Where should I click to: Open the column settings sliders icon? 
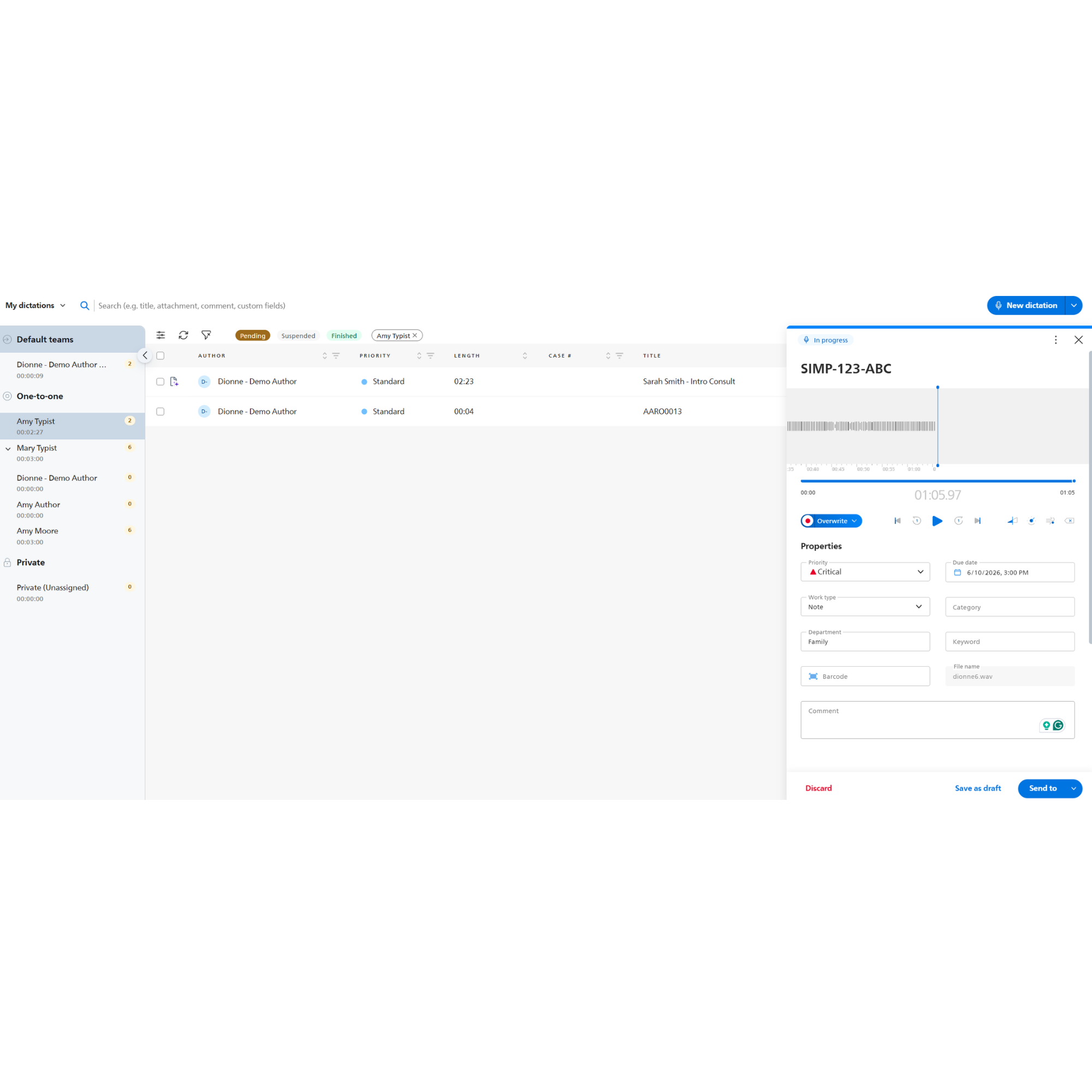point(161,335)
